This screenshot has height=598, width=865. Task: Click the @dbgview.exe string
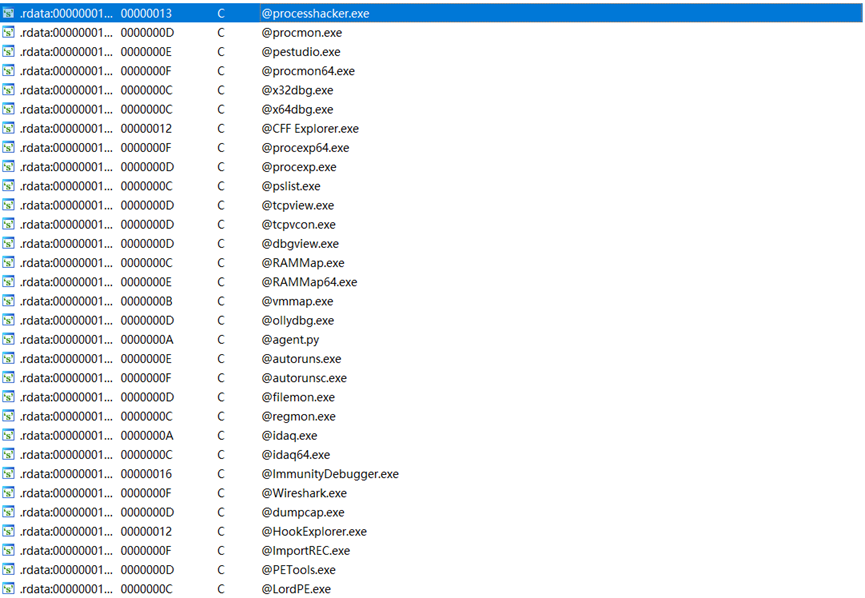[x=300, y=244]
